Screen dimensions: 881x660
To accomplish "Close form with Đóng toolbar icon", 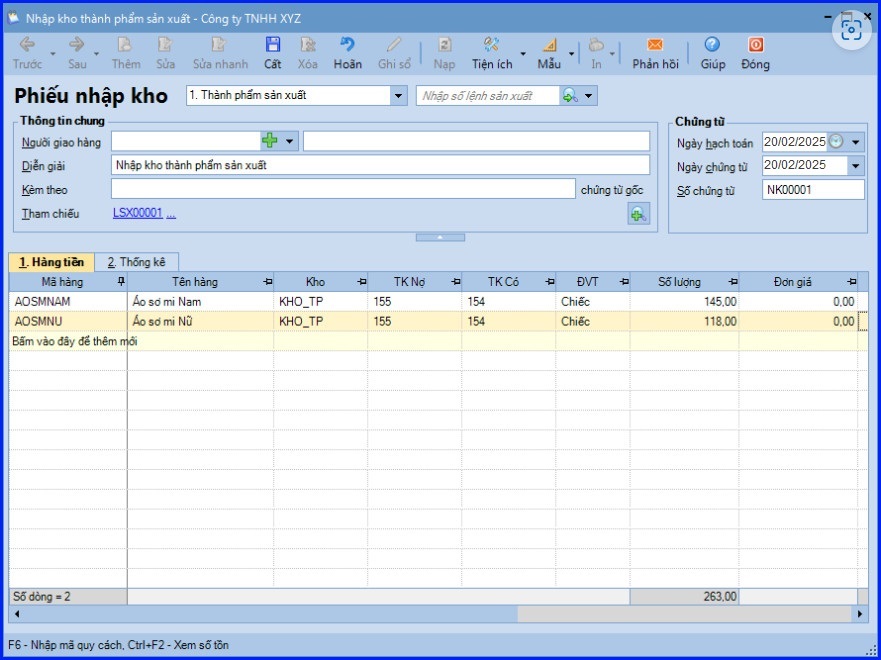I will tap(756, 46).
